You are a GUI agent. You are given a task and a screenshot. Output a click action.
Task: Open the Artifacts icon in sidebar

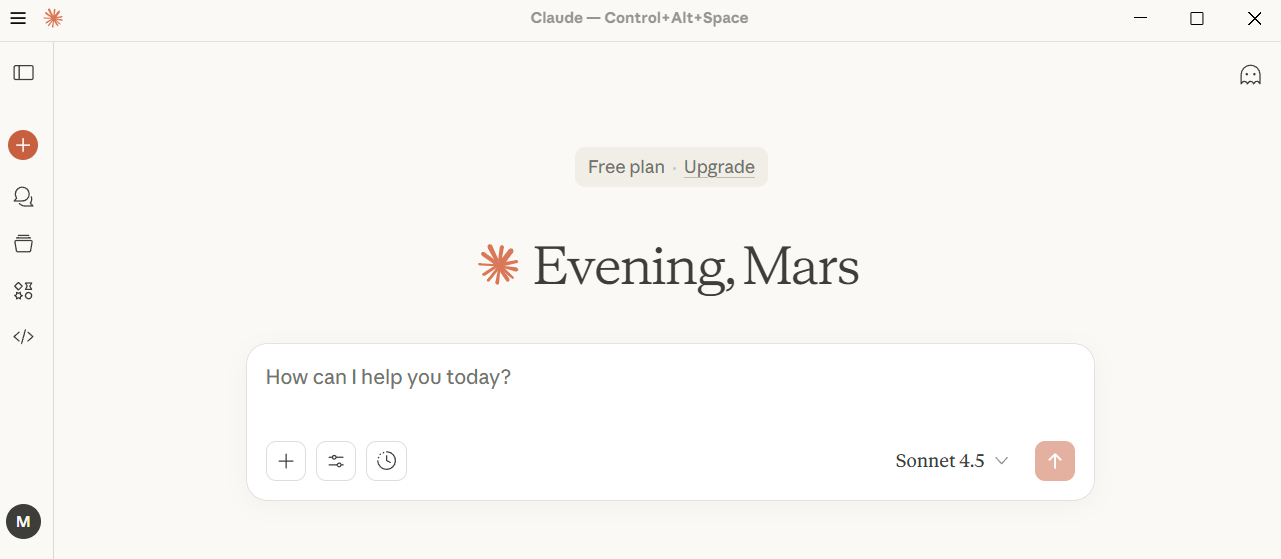(23, 291)
